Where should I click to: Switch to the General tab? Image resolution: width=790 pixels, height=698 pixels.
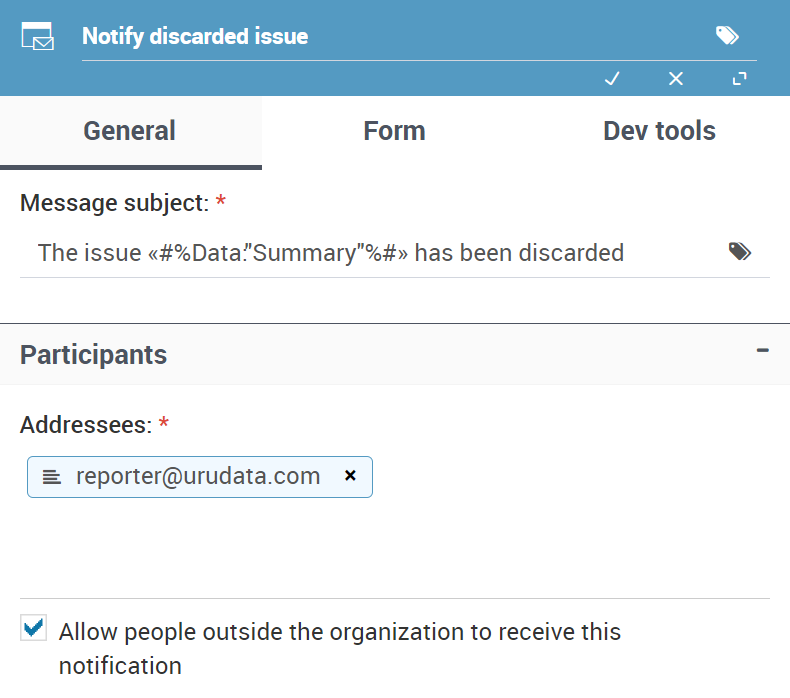click(130, 132)
